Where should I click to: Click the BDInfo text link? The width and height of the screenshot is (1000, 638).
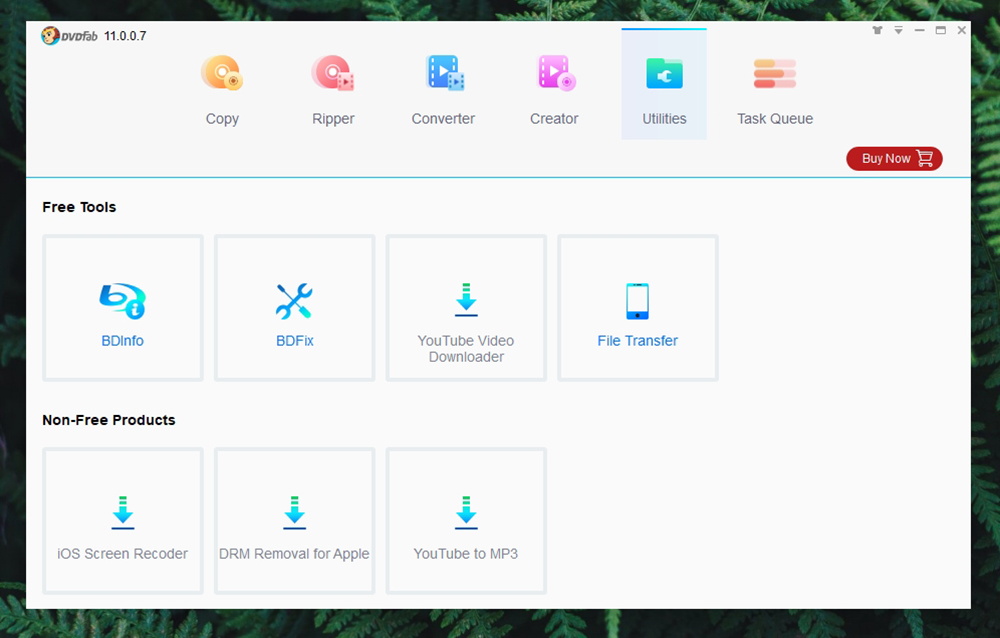(122, 341)
